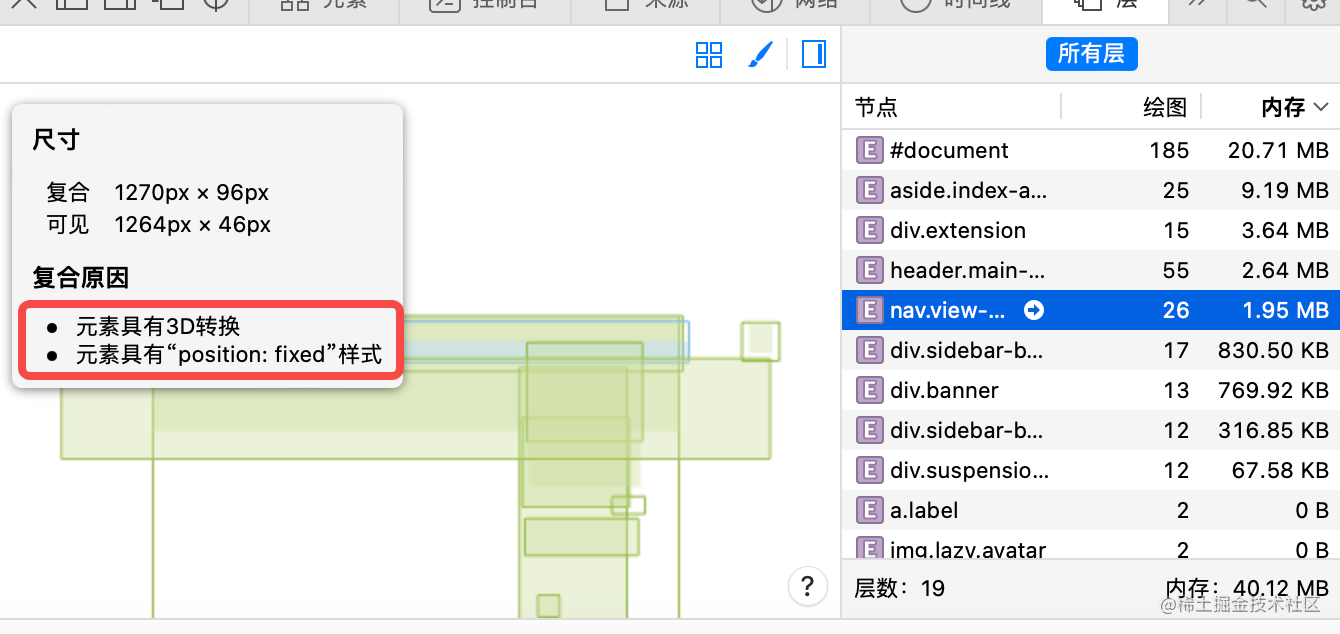Open inspector settings gear
The width and height of the screenshot is (1340, 634).
tap(1313, 4)
